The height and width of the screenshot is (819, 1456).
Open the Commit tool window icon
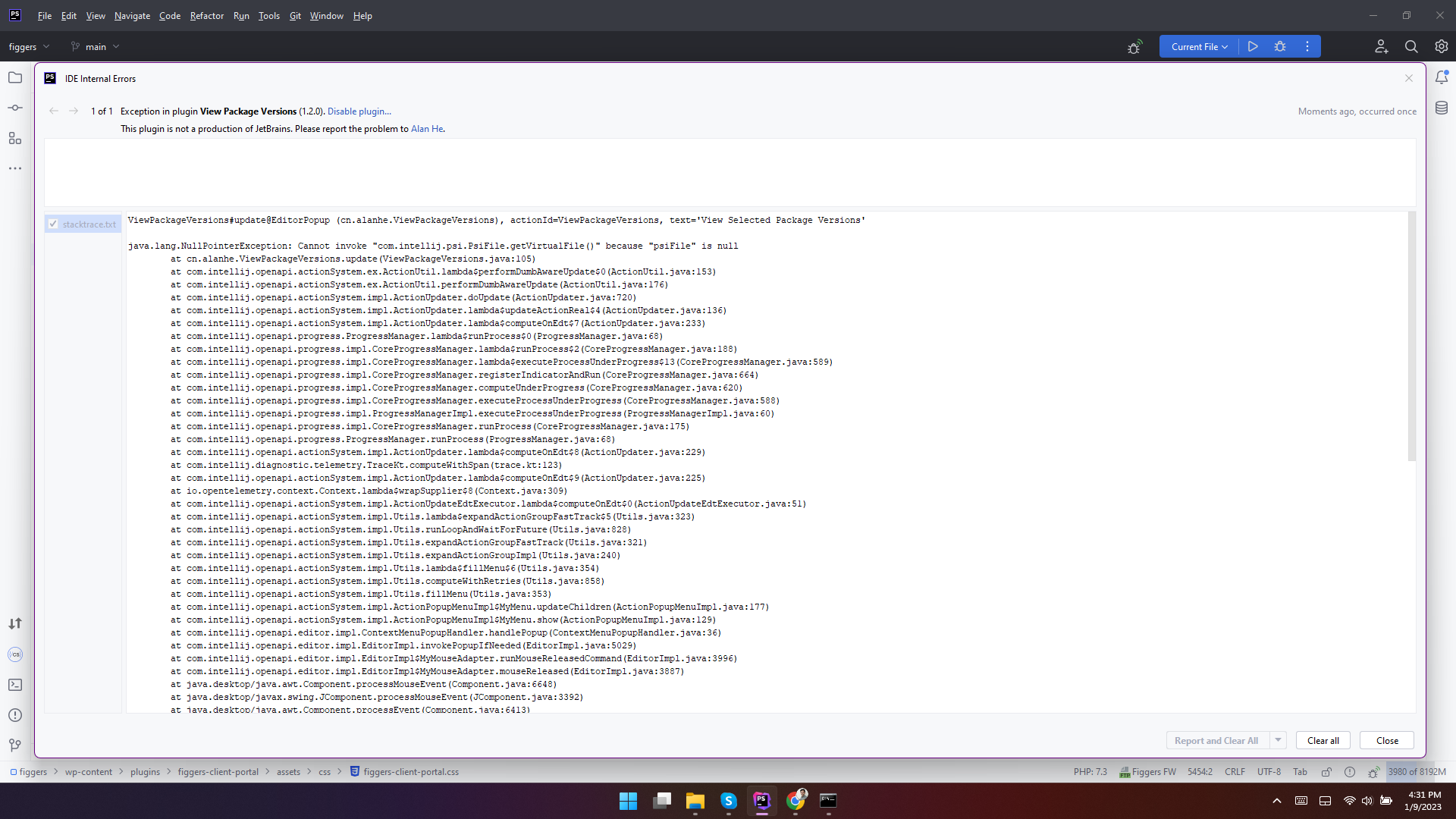15,108
